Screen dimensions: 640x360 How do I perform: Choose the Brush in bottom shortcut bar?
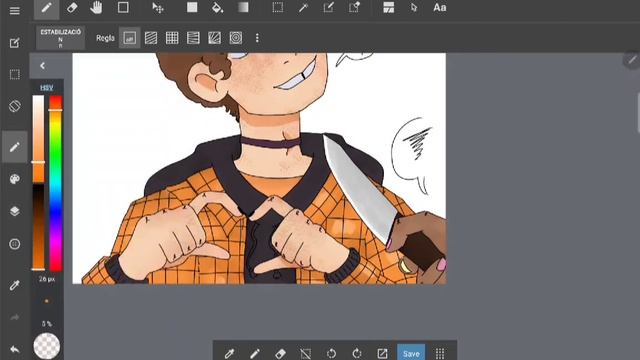255,353
